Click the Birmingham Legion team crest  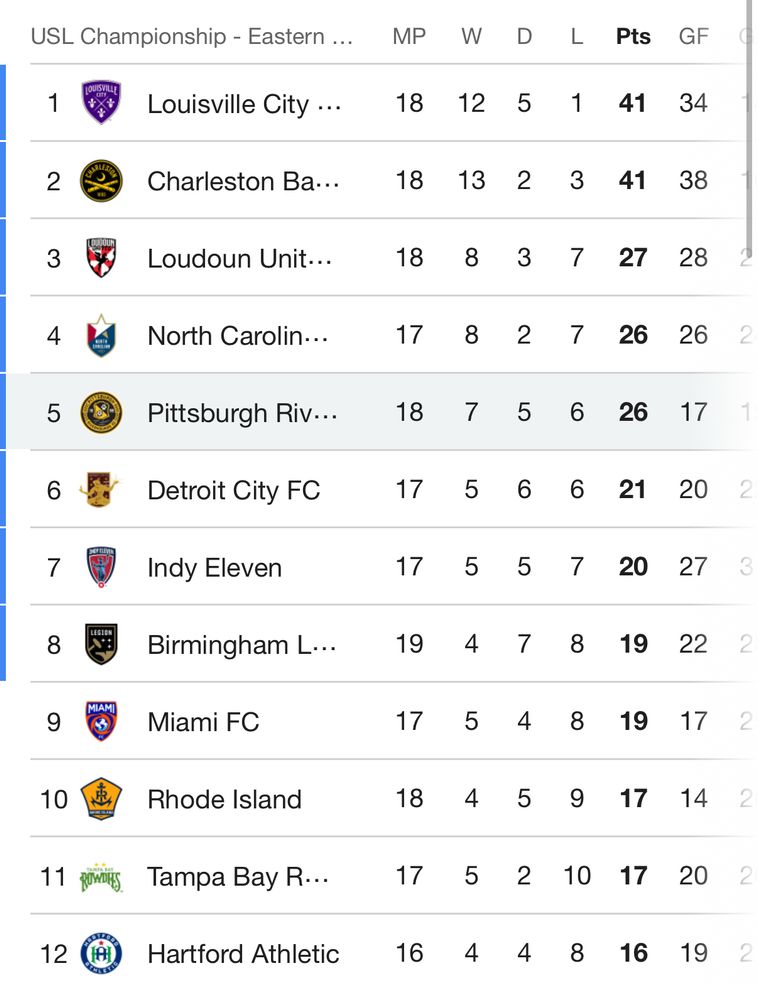101,644
